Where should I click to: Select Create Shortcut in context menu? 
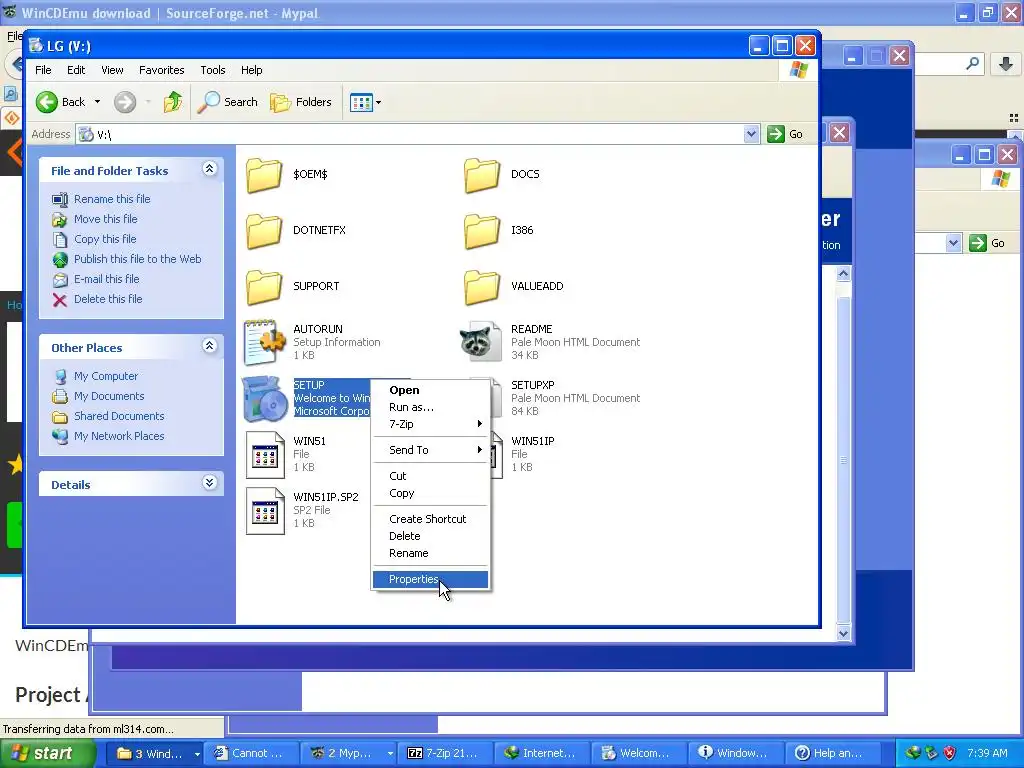coord(430,519)
